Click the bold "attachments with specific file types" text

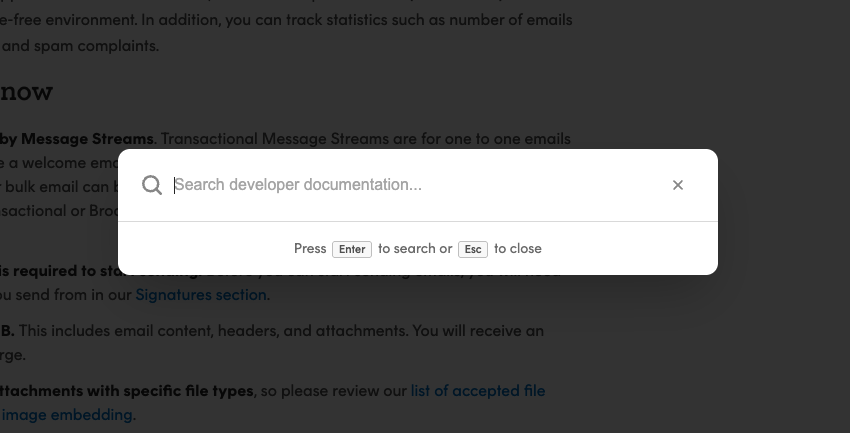point(127,390)
